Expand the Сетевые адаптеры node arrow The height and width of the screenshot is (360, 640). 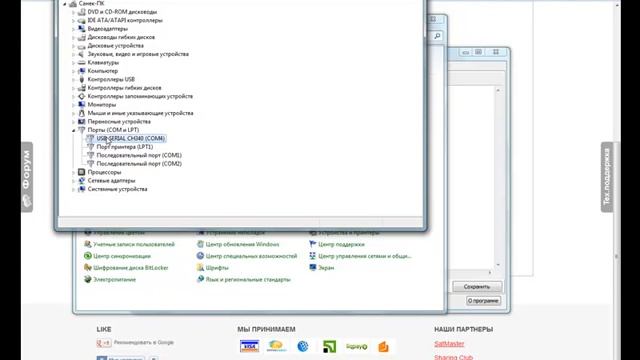click(x=74, y=181)
